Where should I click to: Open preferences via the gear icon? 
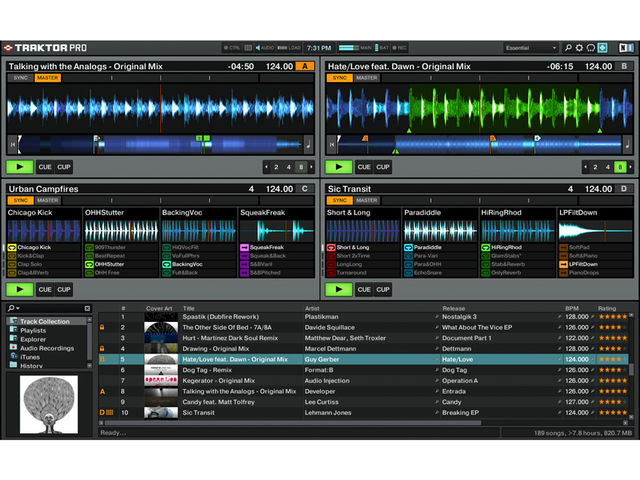pos(579,48)
